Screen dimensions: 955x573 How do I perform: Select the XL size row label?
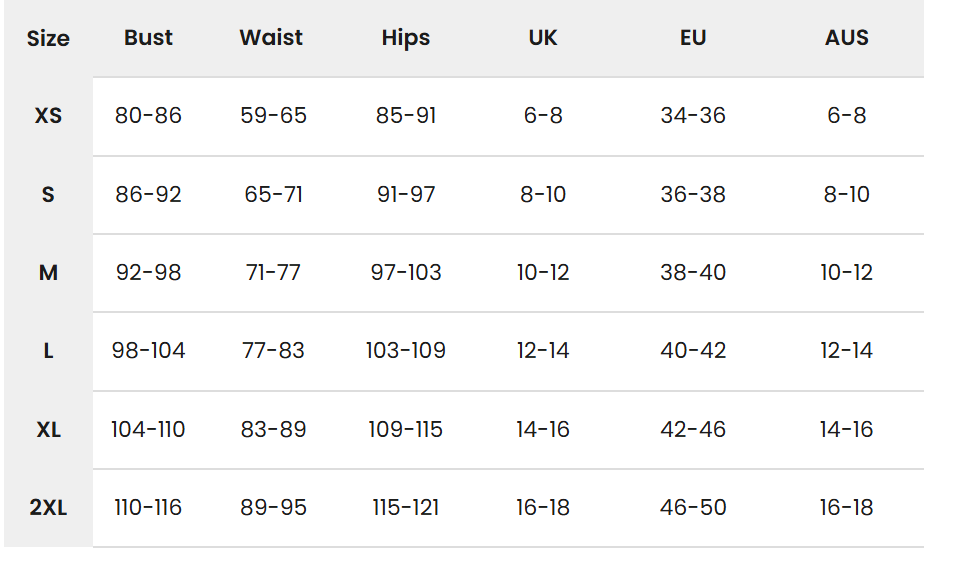[48, 429]
